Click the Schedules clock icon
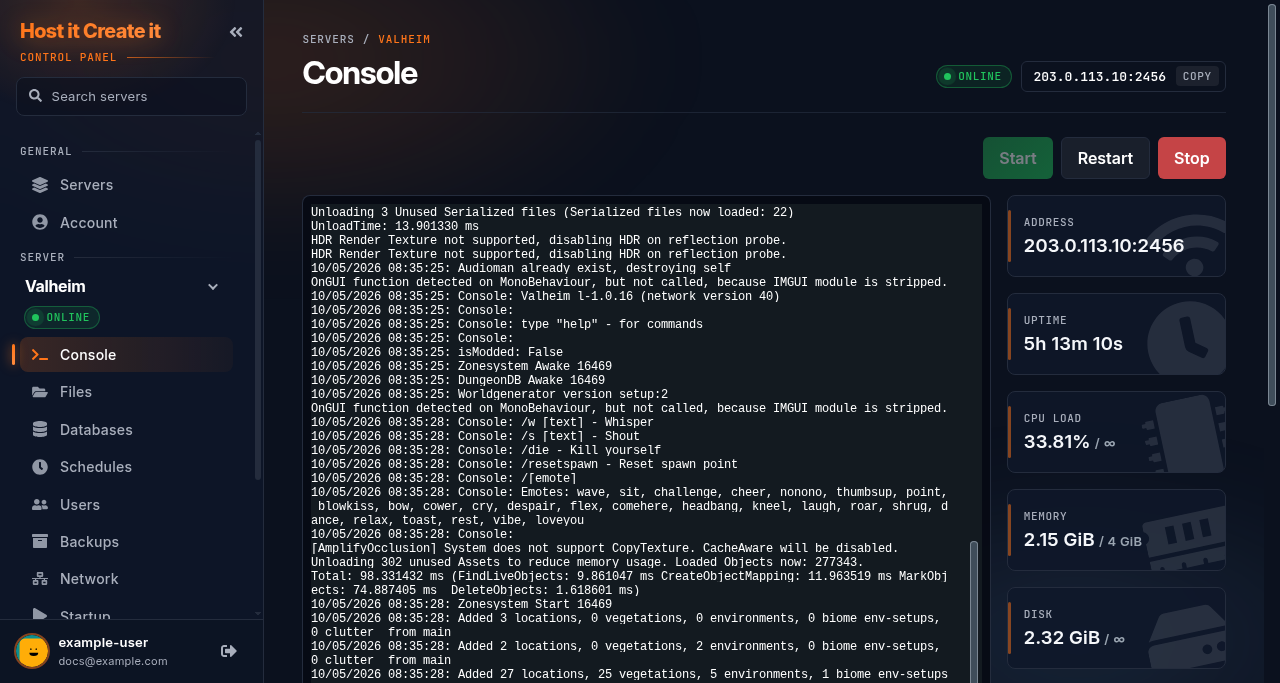Screen dimensions: 1280x683 [x=40, y=467]
